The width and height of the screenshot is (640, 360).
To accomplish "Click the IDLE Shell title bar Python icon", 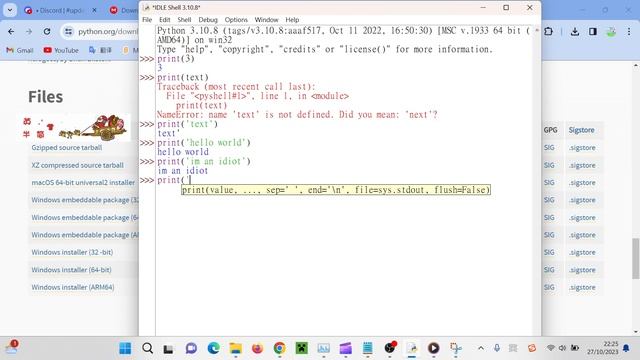I will tap(147, 7).
